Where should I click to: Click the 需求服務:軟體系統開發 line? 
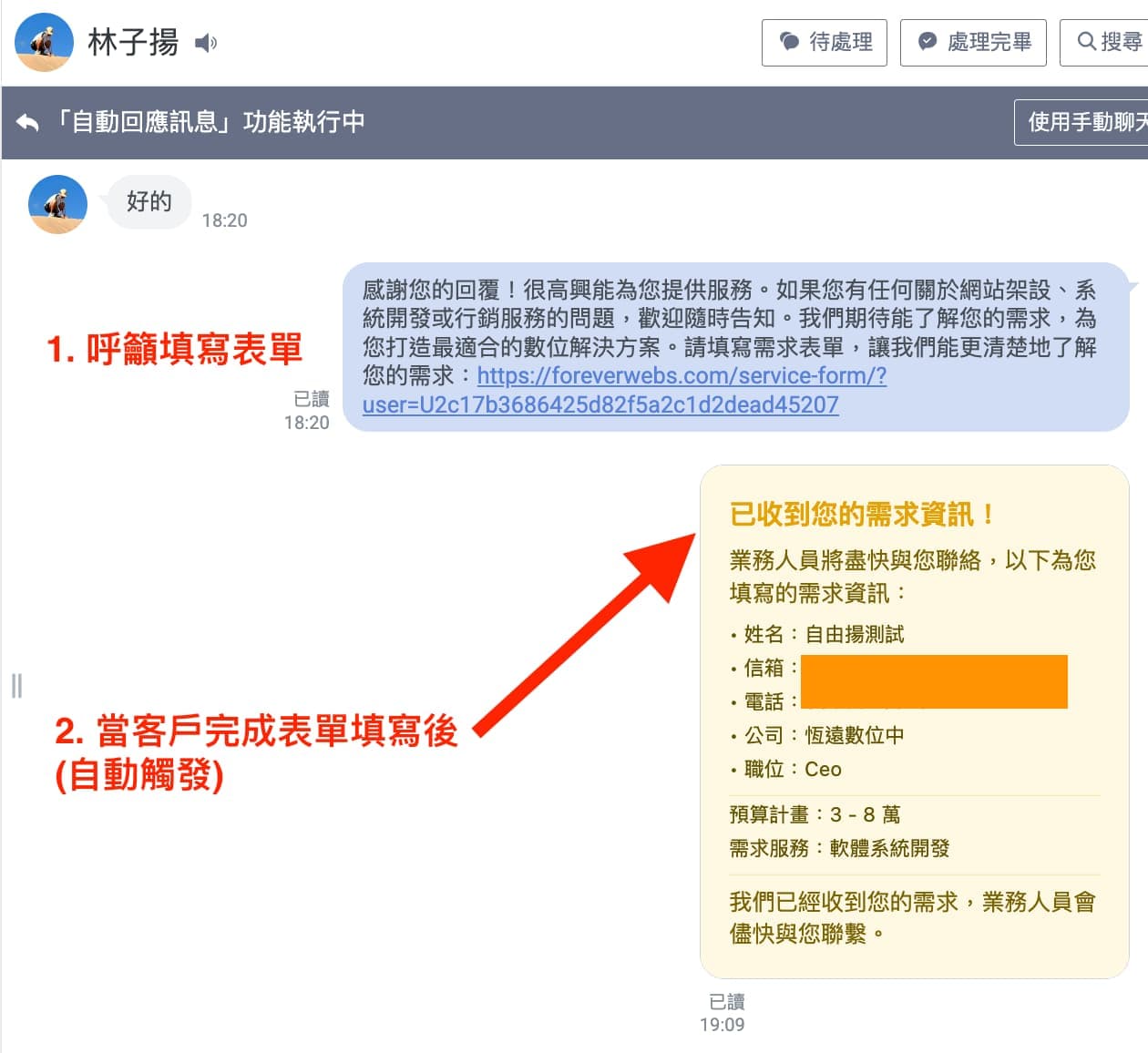[x=839, y=848]
